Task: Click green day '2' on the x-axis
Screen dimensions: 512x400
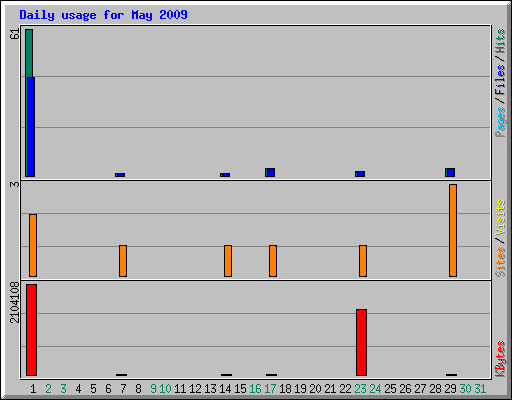Action: [48, 389]
